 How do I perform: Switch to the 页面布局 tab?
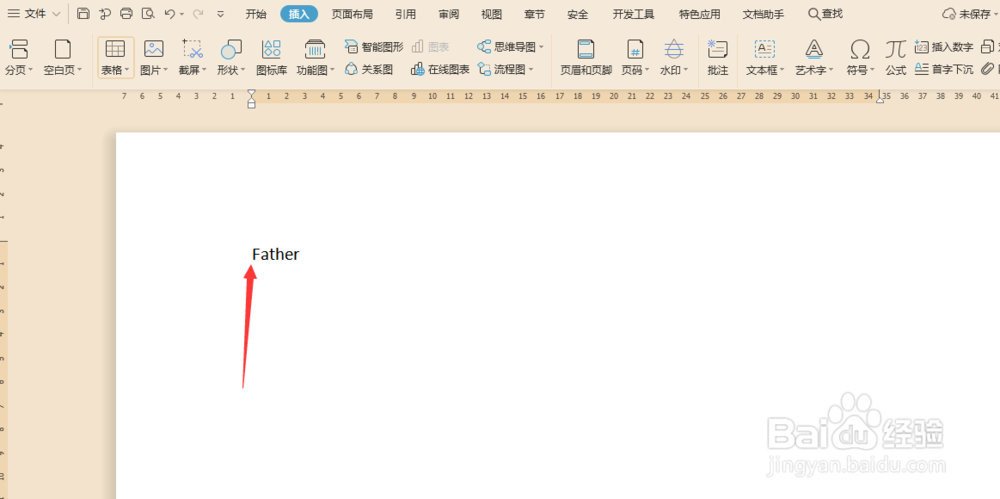coord(352,14)
